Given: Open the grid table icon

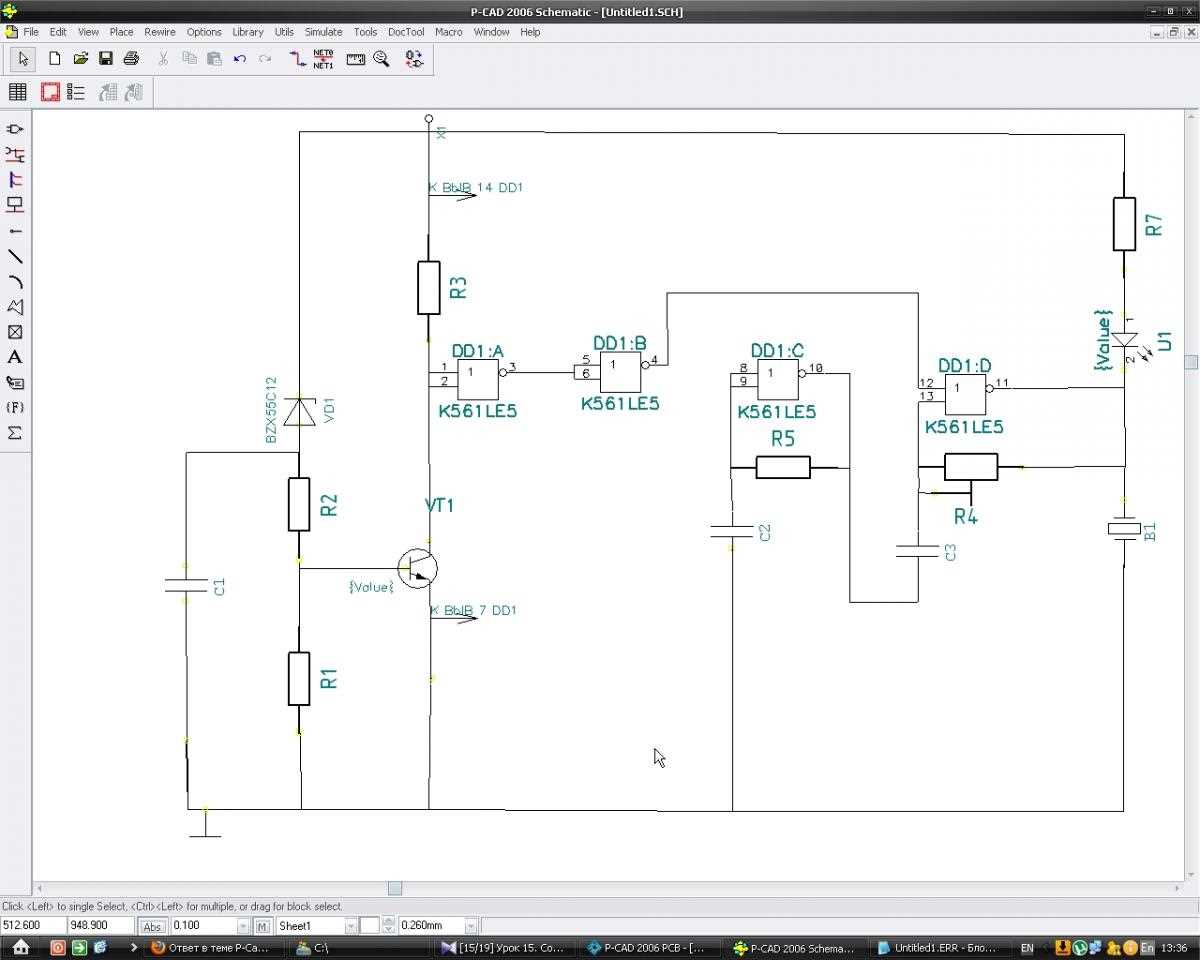Looking at the screenshot, I should (18, 92).
